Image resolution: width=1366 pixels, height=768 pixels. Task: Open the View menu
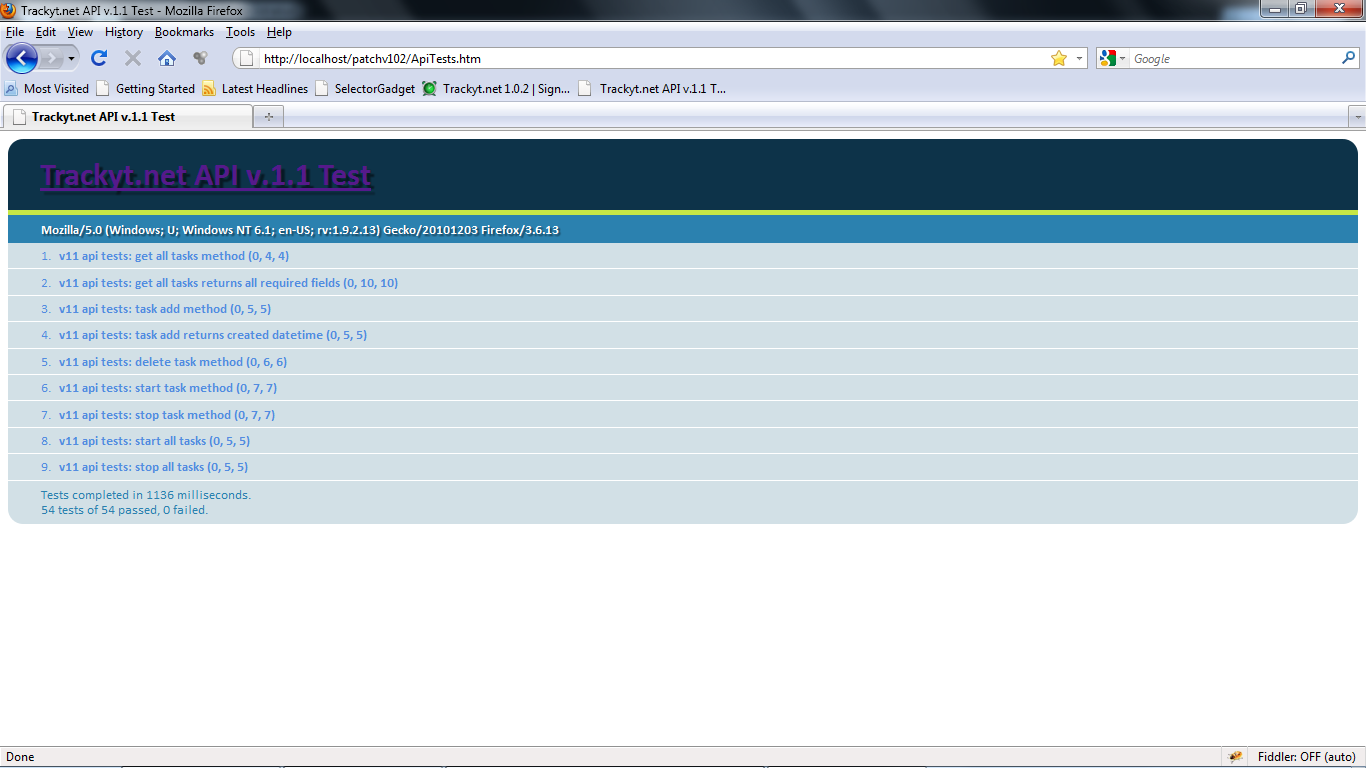(80, 32)
